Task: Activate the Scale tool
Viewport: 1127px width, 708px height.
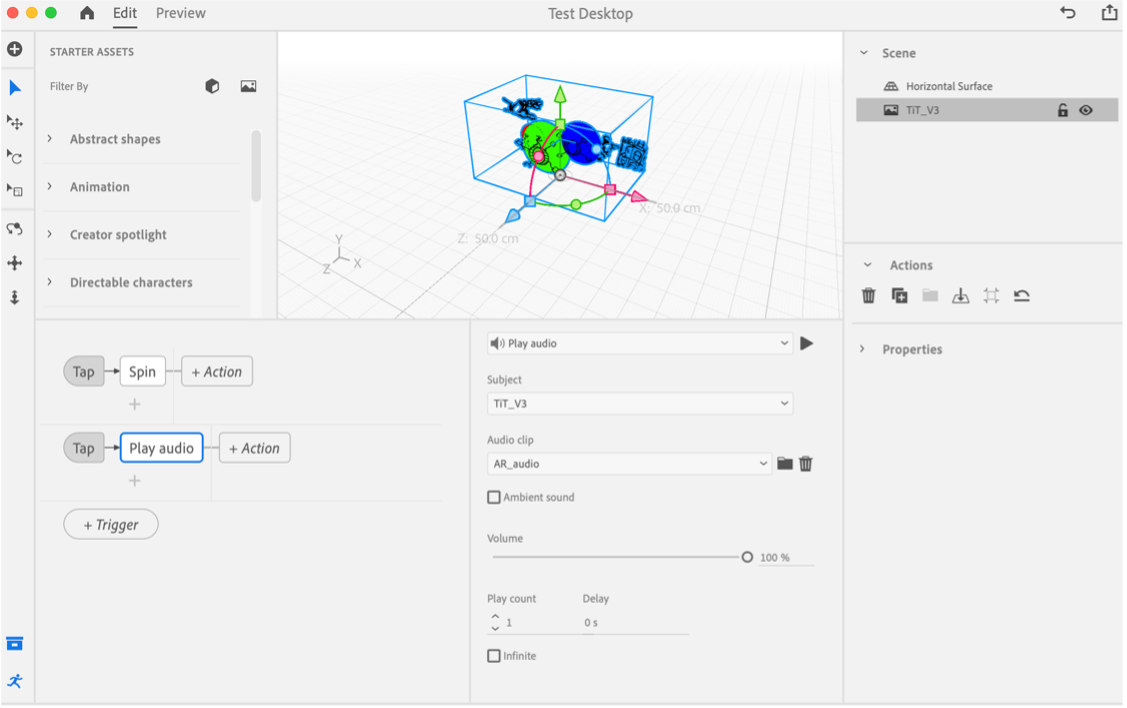Action: (15, 190)
